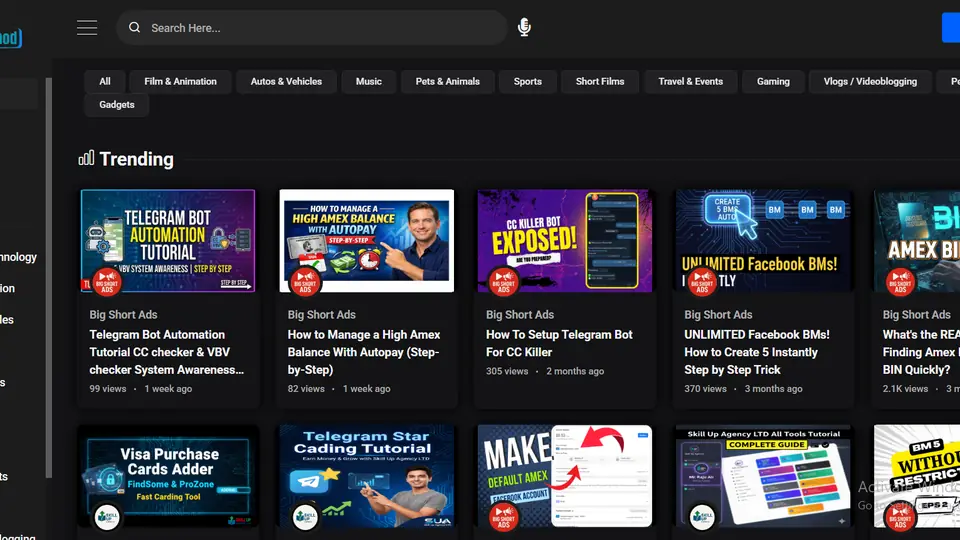Open channel avatar on Telegram Bot Automation thumbnail
960x540 pixels.
[107, 282]
